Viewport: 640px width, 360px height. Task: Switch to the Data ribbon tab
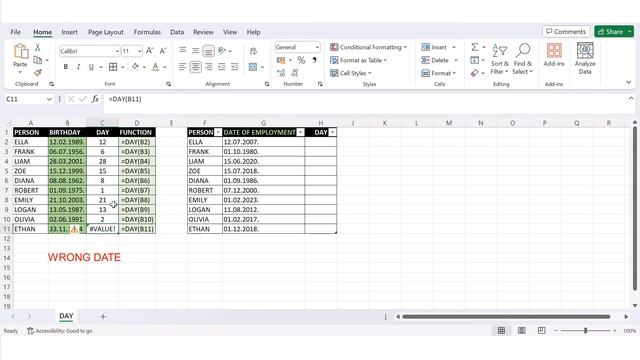[177, 32]
